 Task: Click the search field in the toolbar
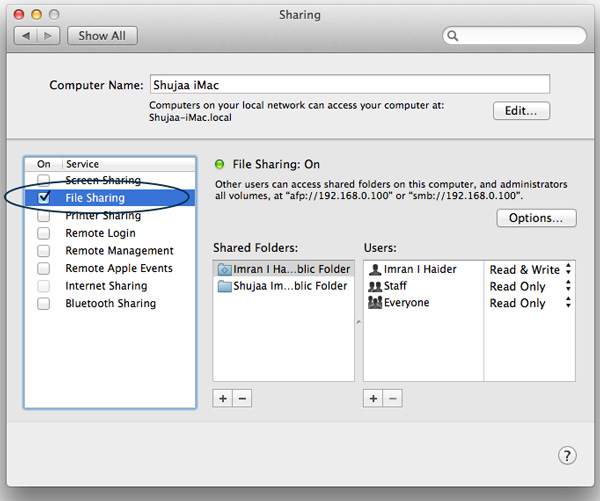coord(514,36)
